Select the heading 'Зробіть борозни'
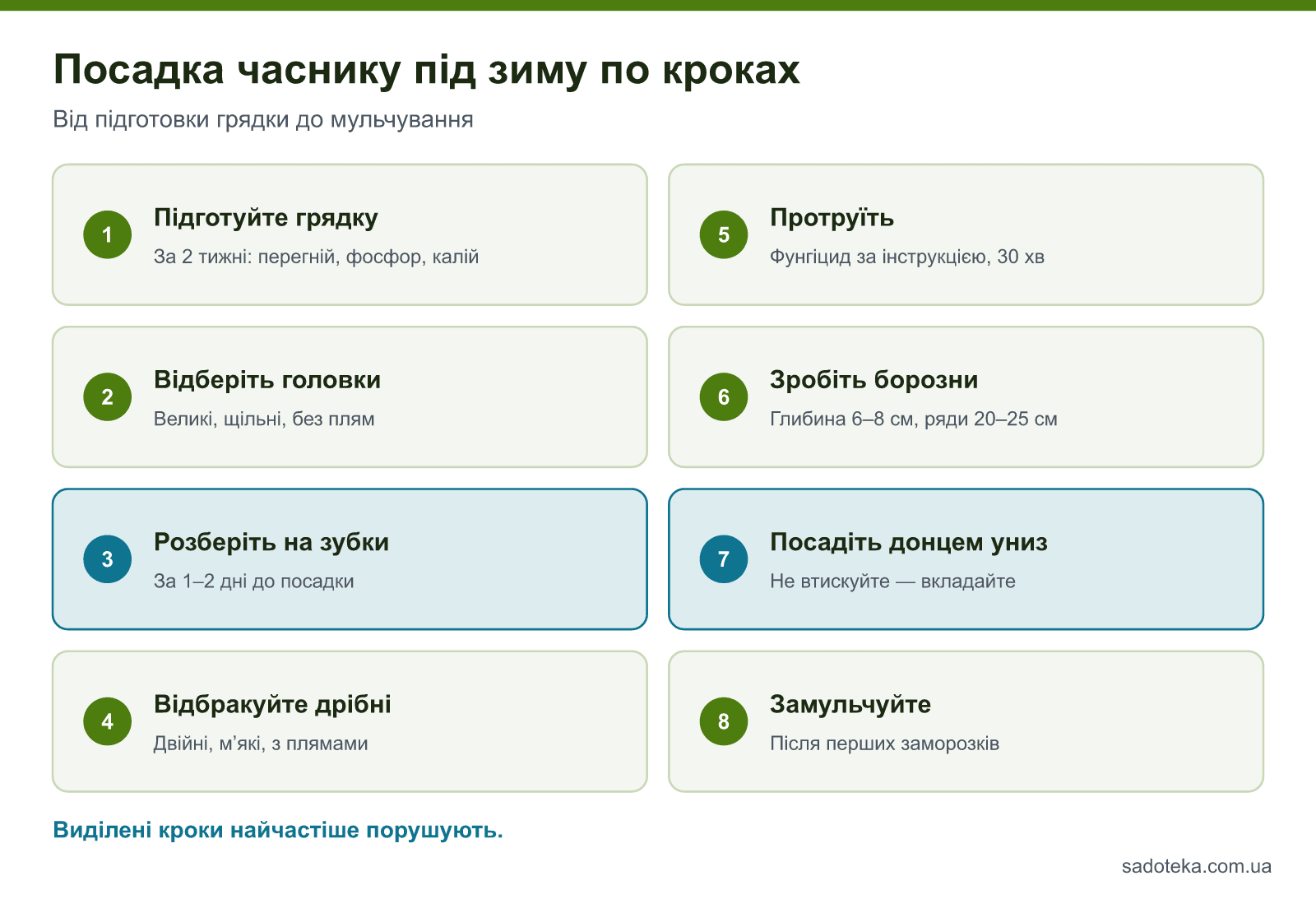This screenshot has height=899, width=1316. (x=873, y=380)
